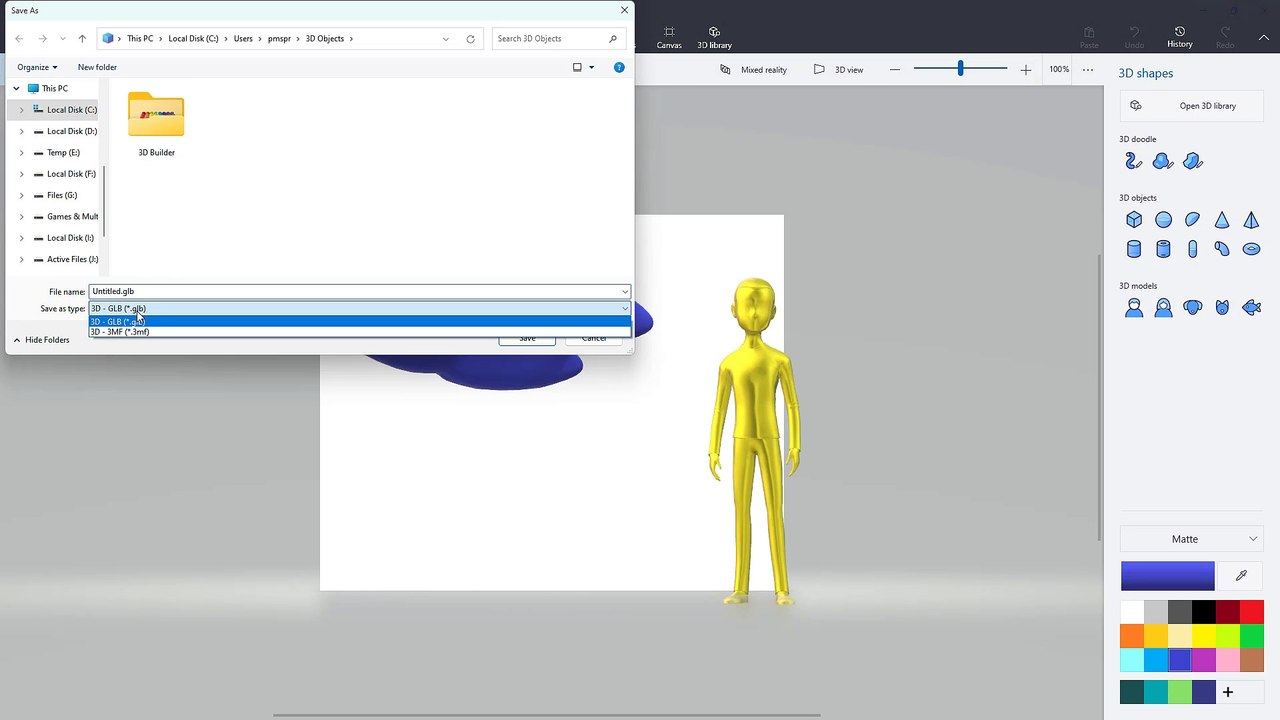
Task: Refresh the 3D Objects folder view
Action: point(470,39)
